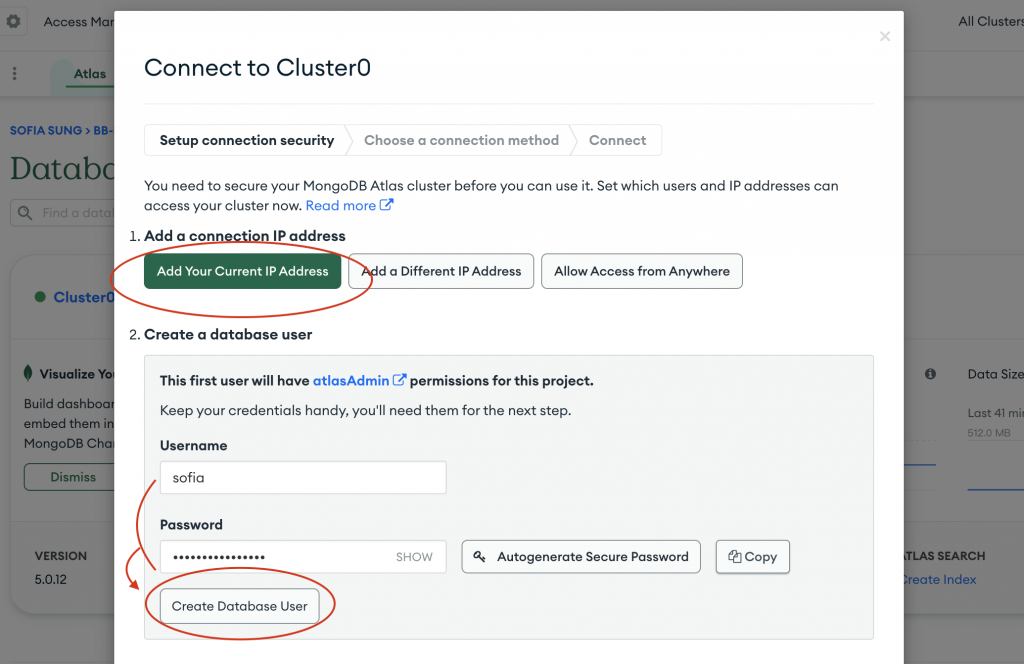Click the key icon for autogenerated password

(x=480, y=557)
